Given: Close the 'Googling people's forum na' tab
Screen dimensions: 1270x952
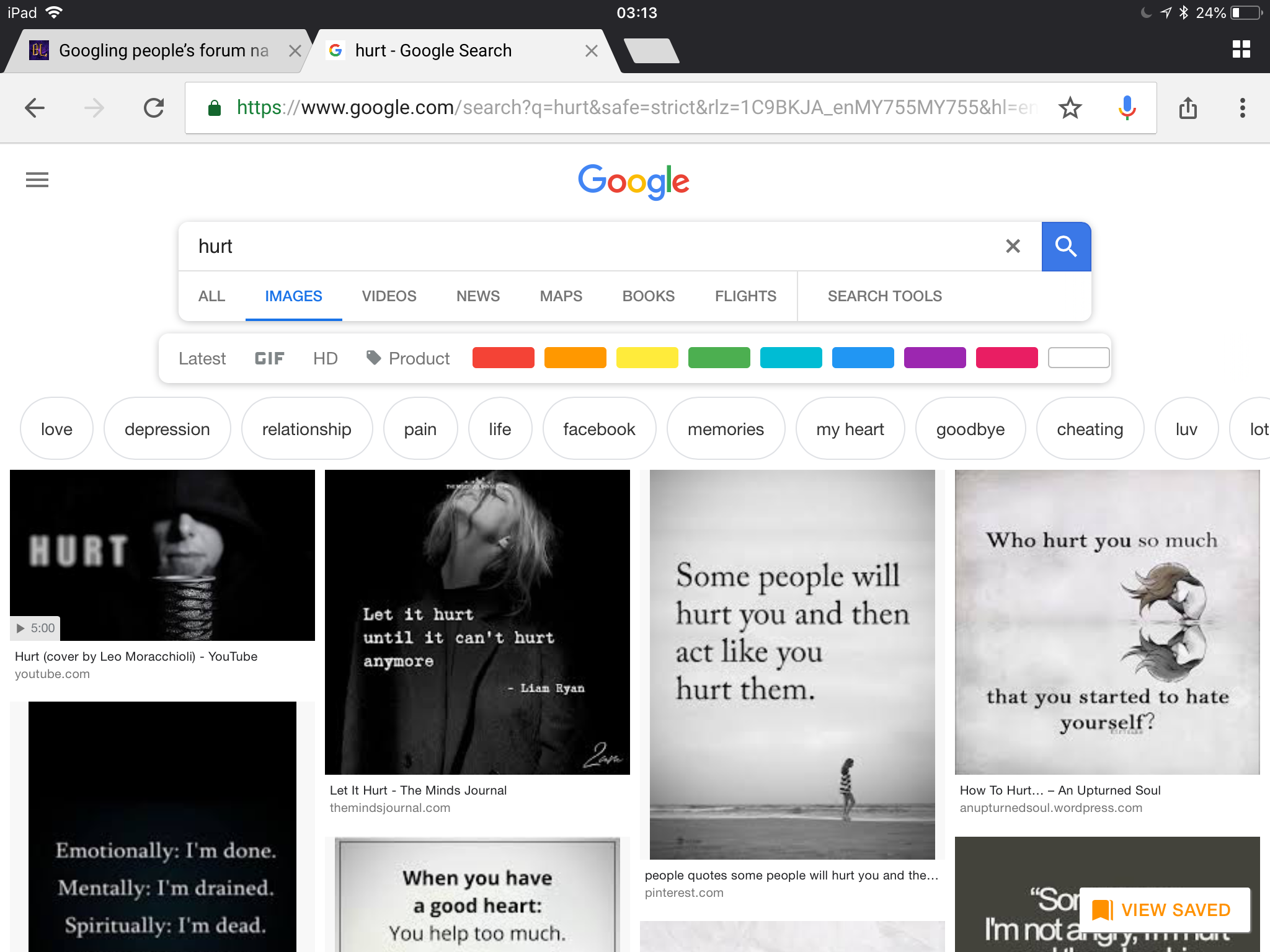Looking at the screenshot, I should [x=295, y=51].
